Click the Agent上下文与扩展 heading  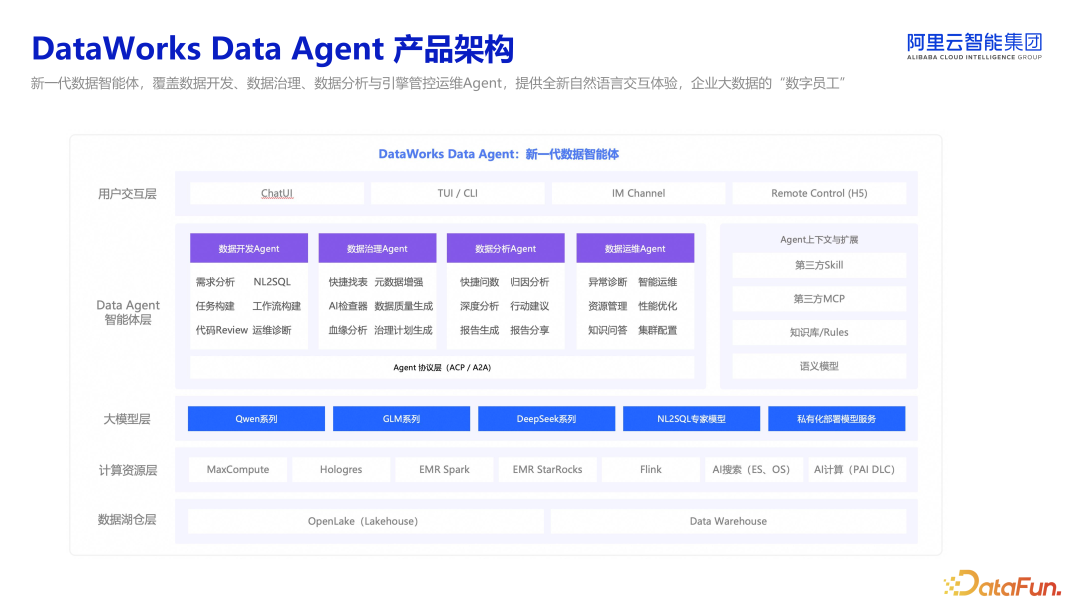pos(819,240)
